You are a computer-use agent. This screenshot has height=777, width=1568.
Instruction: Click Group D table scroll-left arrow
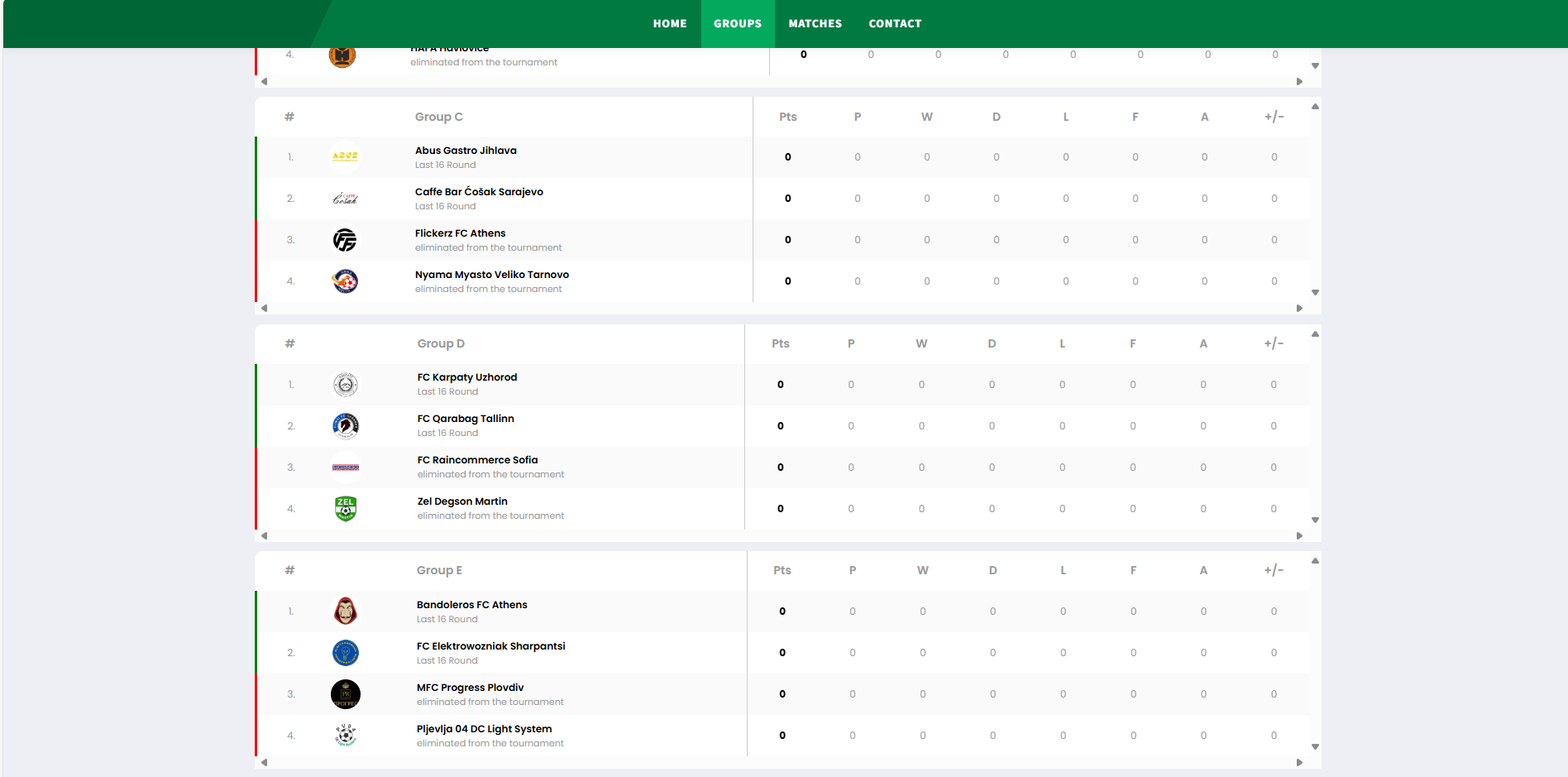tap(265, 535)
